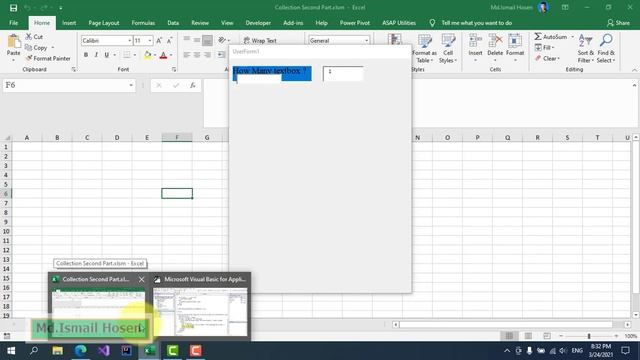Open Visual Studio from taskbar

pyautogui.click(x=104, y=351)
